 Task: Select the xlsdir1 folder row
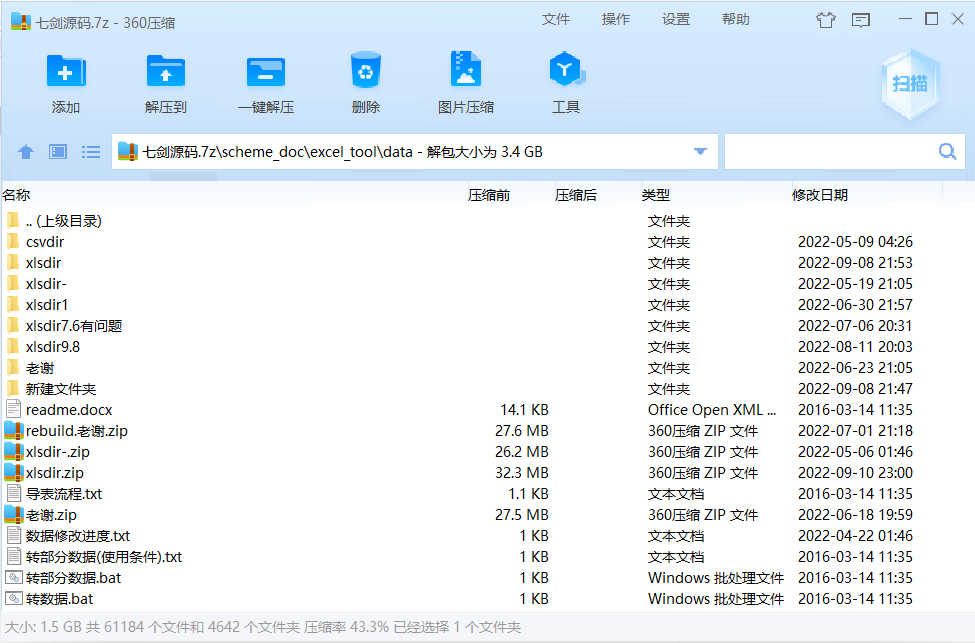click(488, 305)
